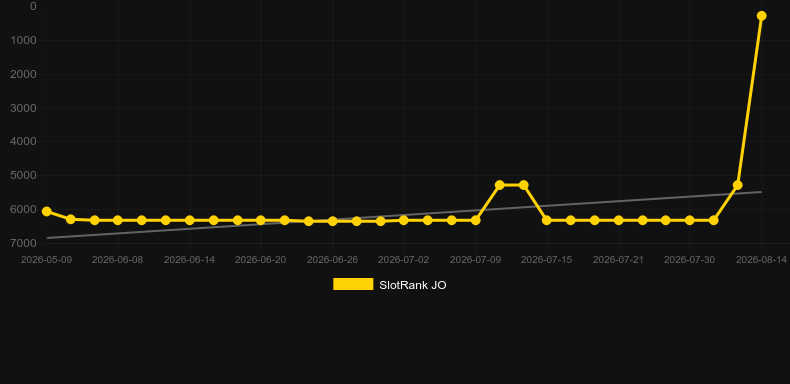Click the data point above 2026-06-14

pos(189,220)
